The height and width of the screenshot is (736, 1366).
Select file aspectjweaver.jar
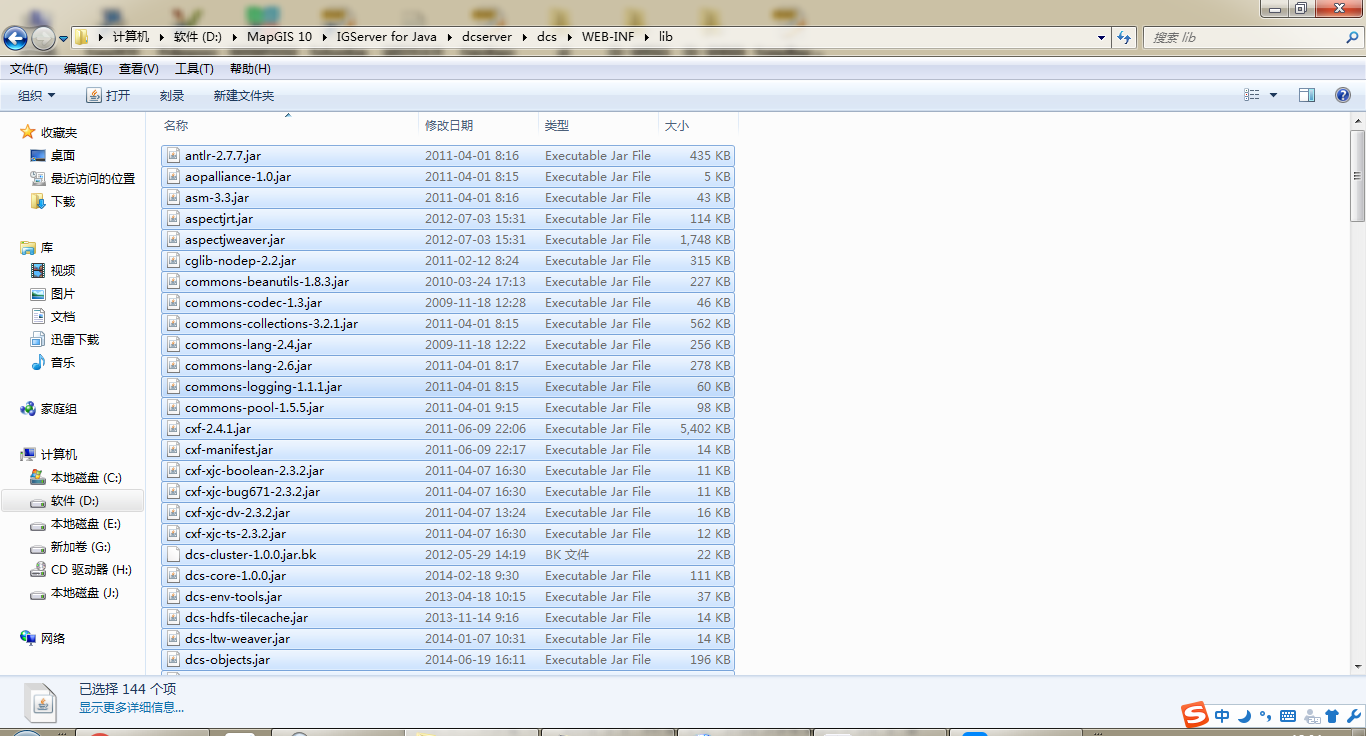pyautogui.click(x=447, y=239)
